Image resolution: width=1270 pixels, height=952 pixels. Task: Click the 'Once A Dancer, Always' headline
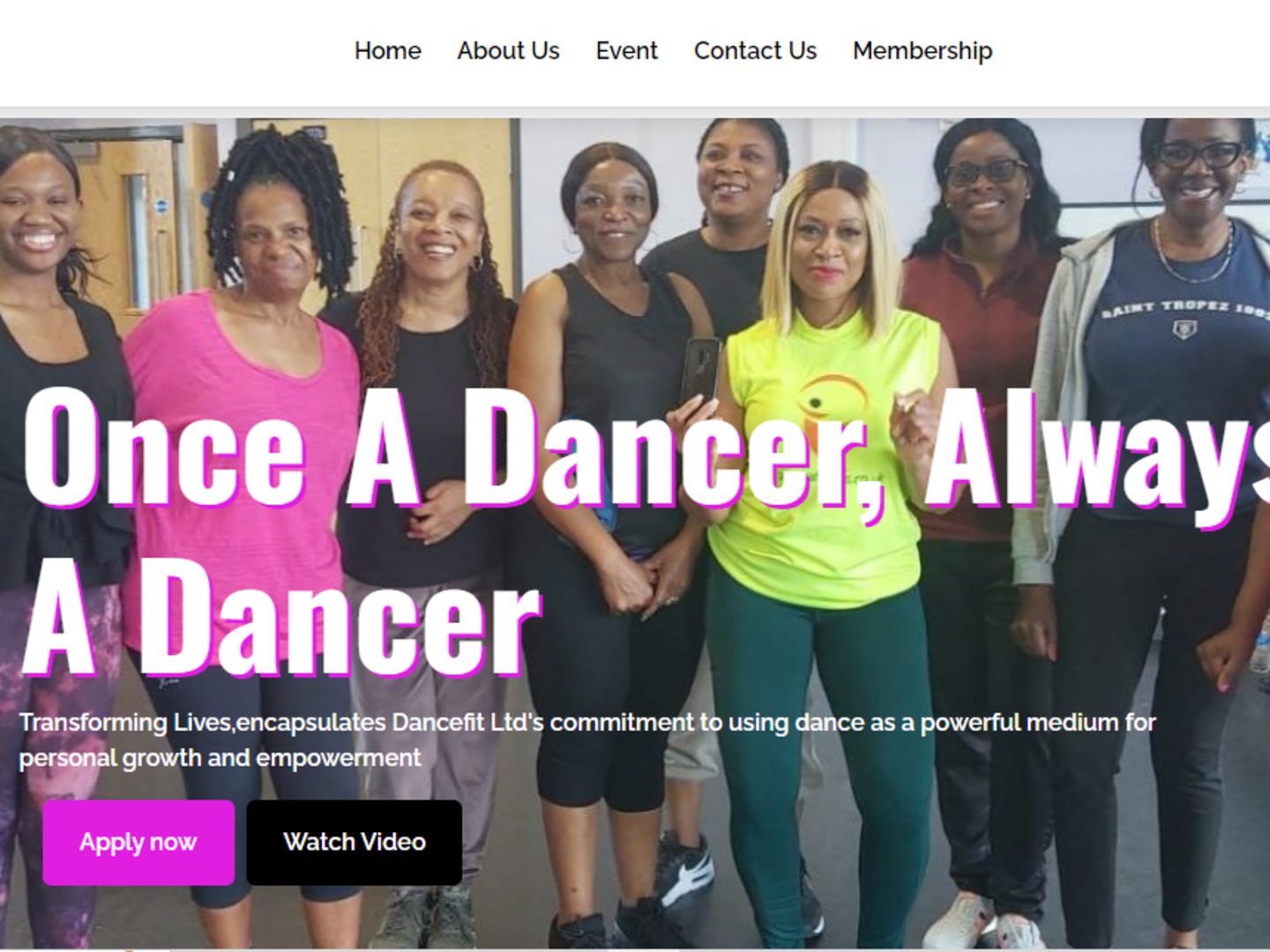coord(646,450)
